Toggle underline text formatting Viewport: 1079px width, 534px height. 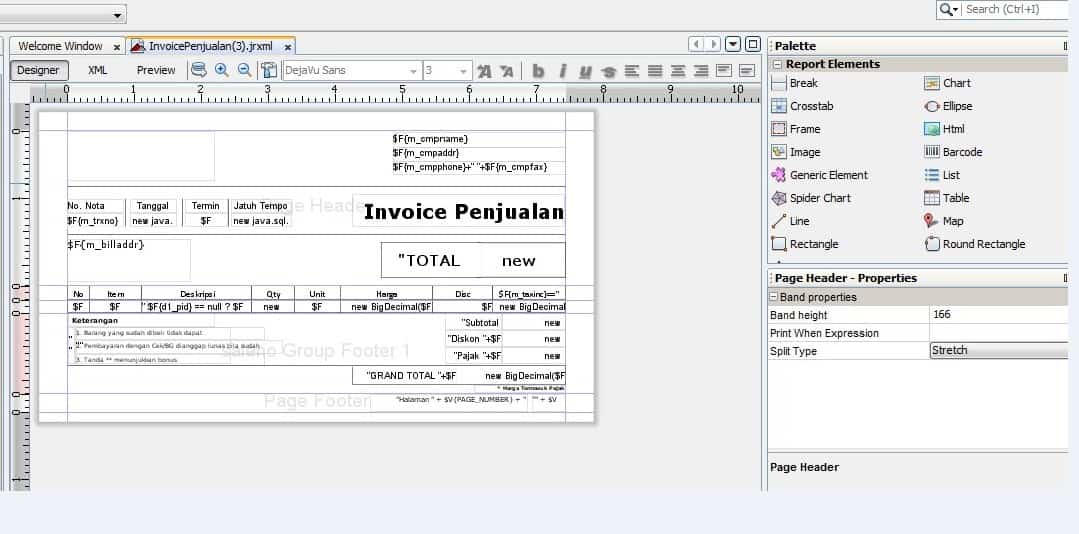tap(585, 71)
